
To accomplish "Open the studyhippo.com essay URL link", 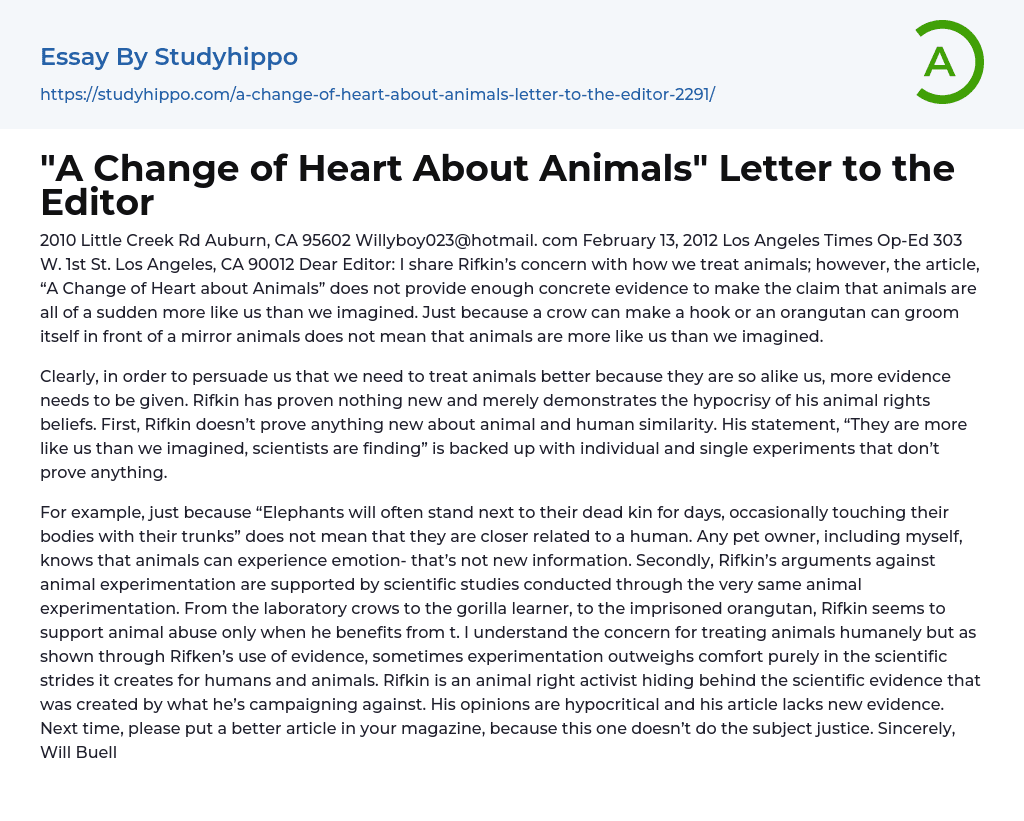I will [377, 94].
